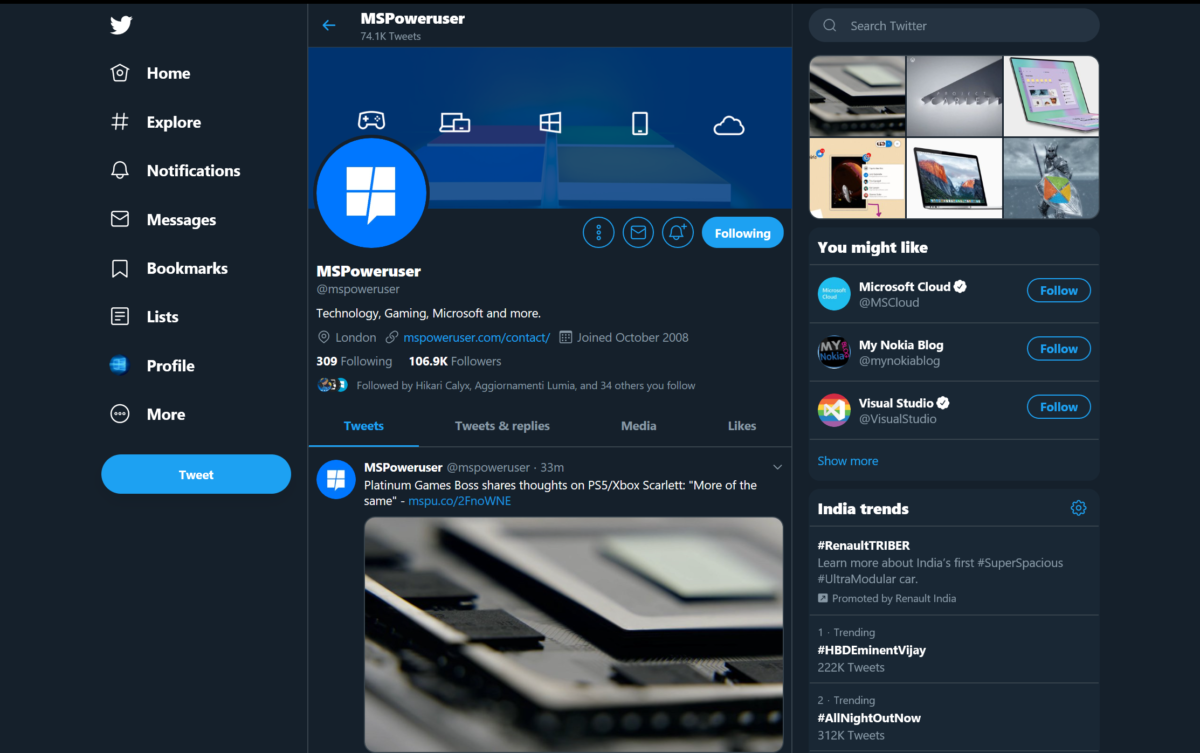
Task: Click the My Nokia Blog account name
Action: tap(901, 345)
